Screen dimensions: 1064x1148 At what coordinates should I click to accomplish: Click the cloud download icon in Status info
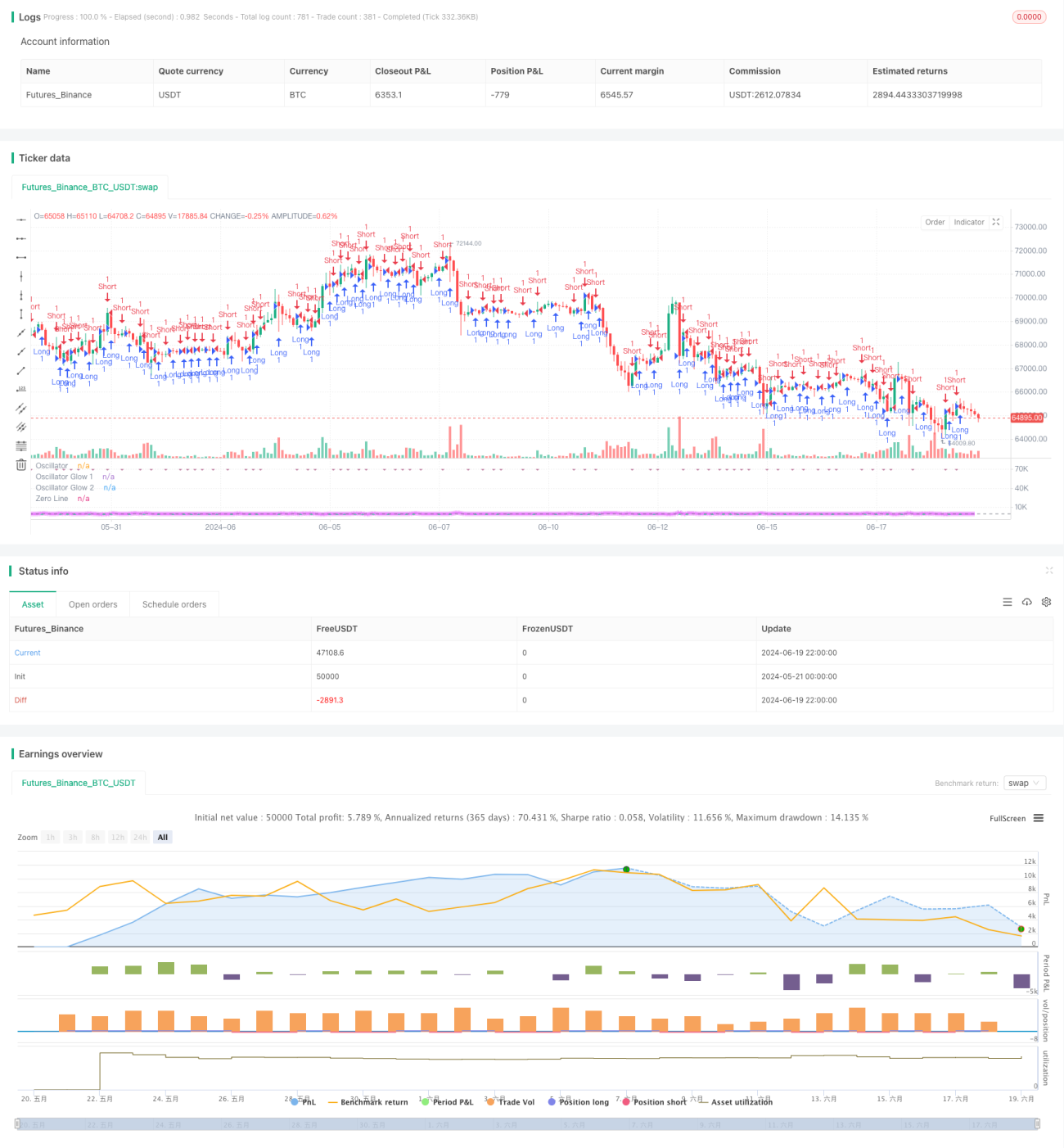click(1027, 602)
